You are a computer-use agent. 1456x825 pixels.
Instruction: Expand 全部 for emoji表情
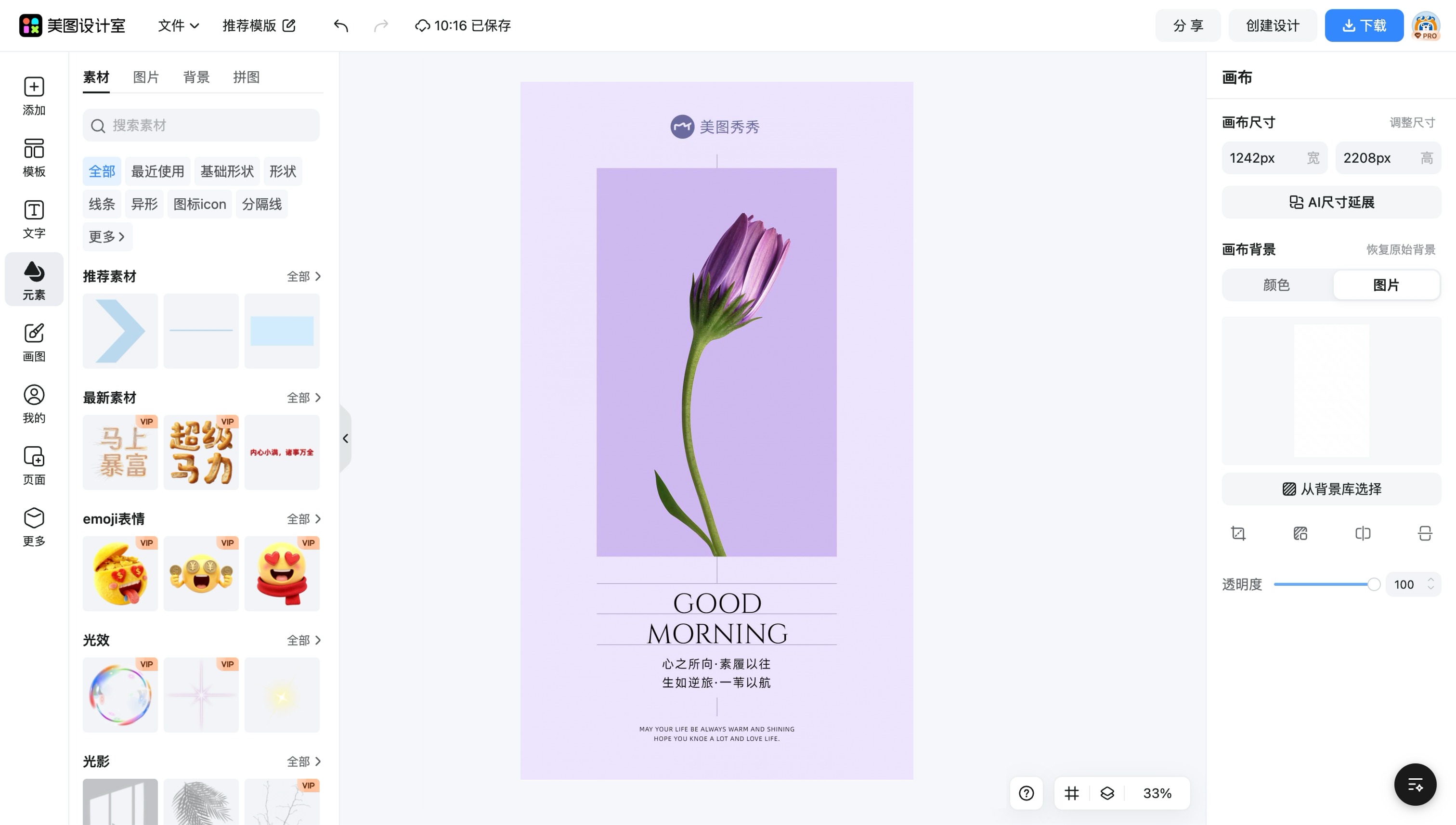pos(304,519)
